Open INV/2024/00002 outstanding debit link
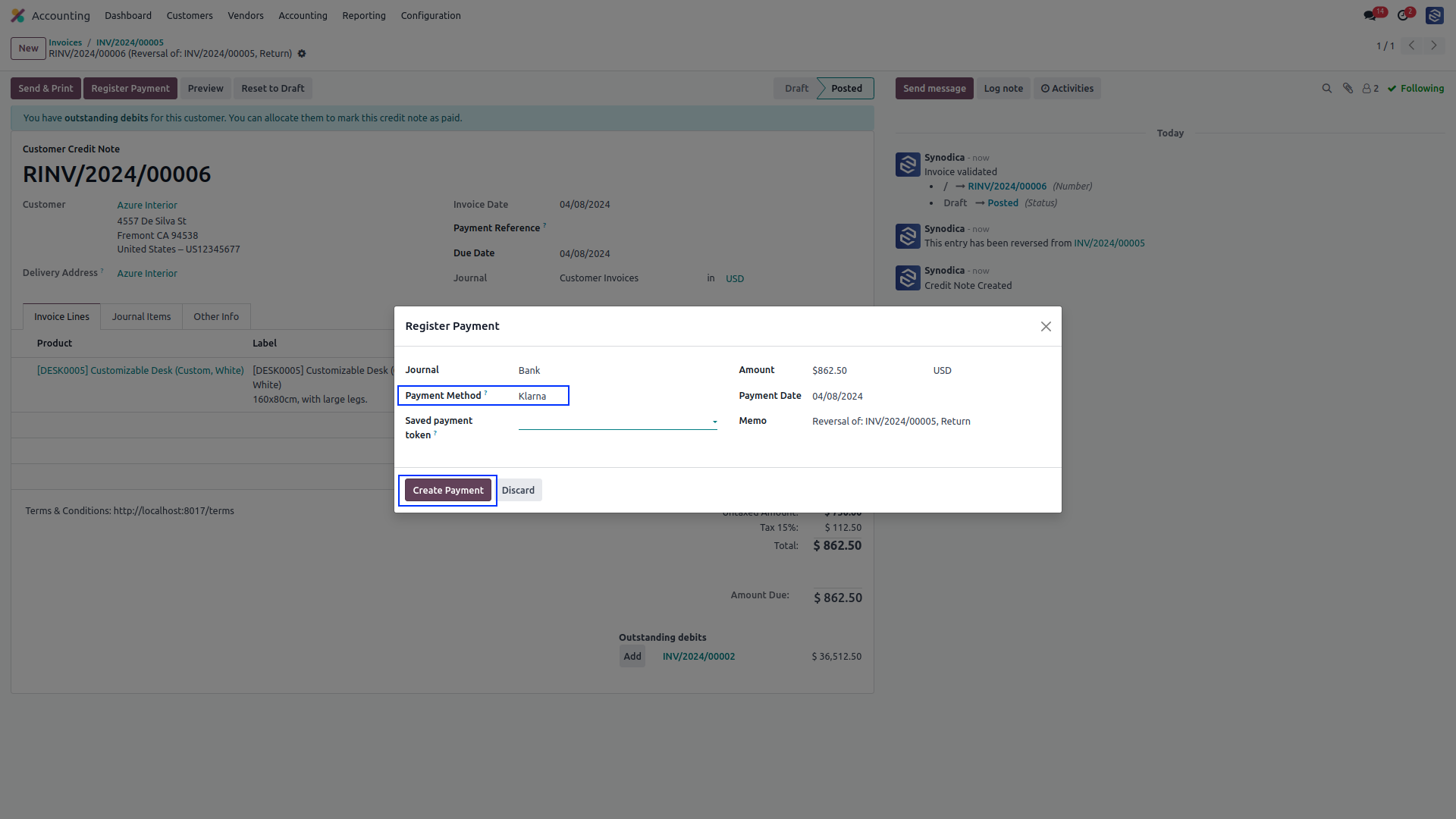The image size is (1456, 819). (x=698, y=657)
